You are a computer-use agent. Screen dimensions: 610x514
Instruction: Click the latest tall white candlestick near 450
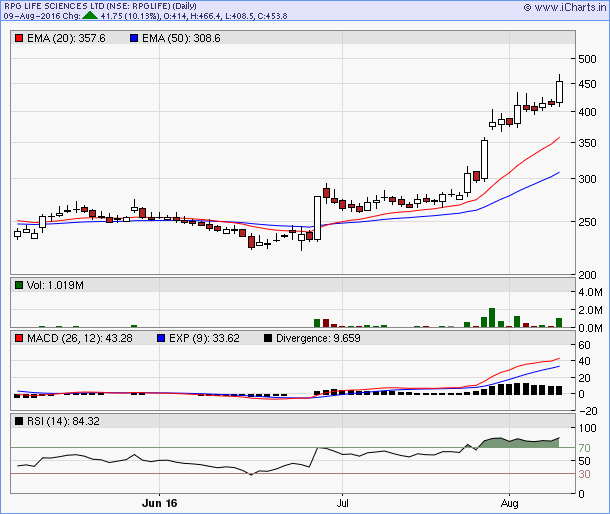[559, 92]
